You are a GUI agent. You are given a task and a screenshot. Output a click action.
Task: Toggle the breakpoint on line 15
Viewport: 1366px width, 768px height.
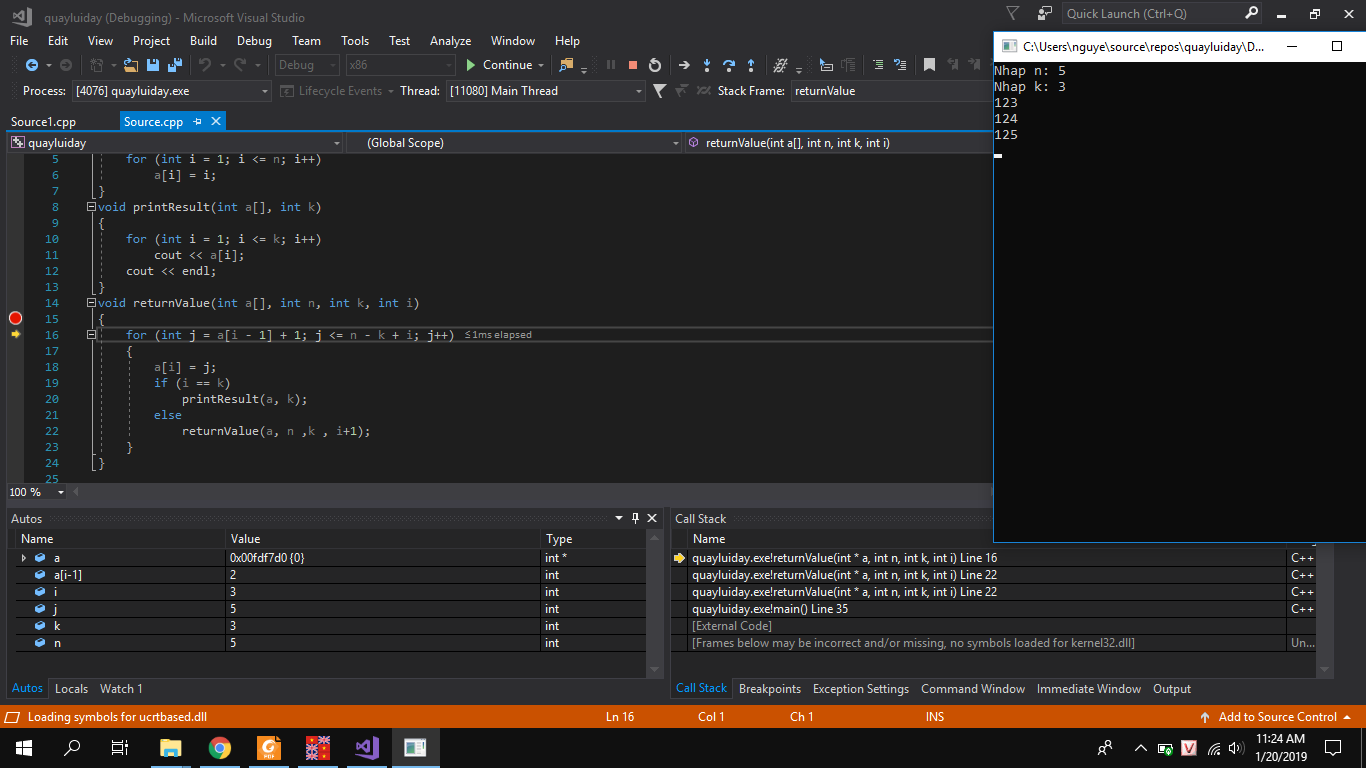(15, 318)
